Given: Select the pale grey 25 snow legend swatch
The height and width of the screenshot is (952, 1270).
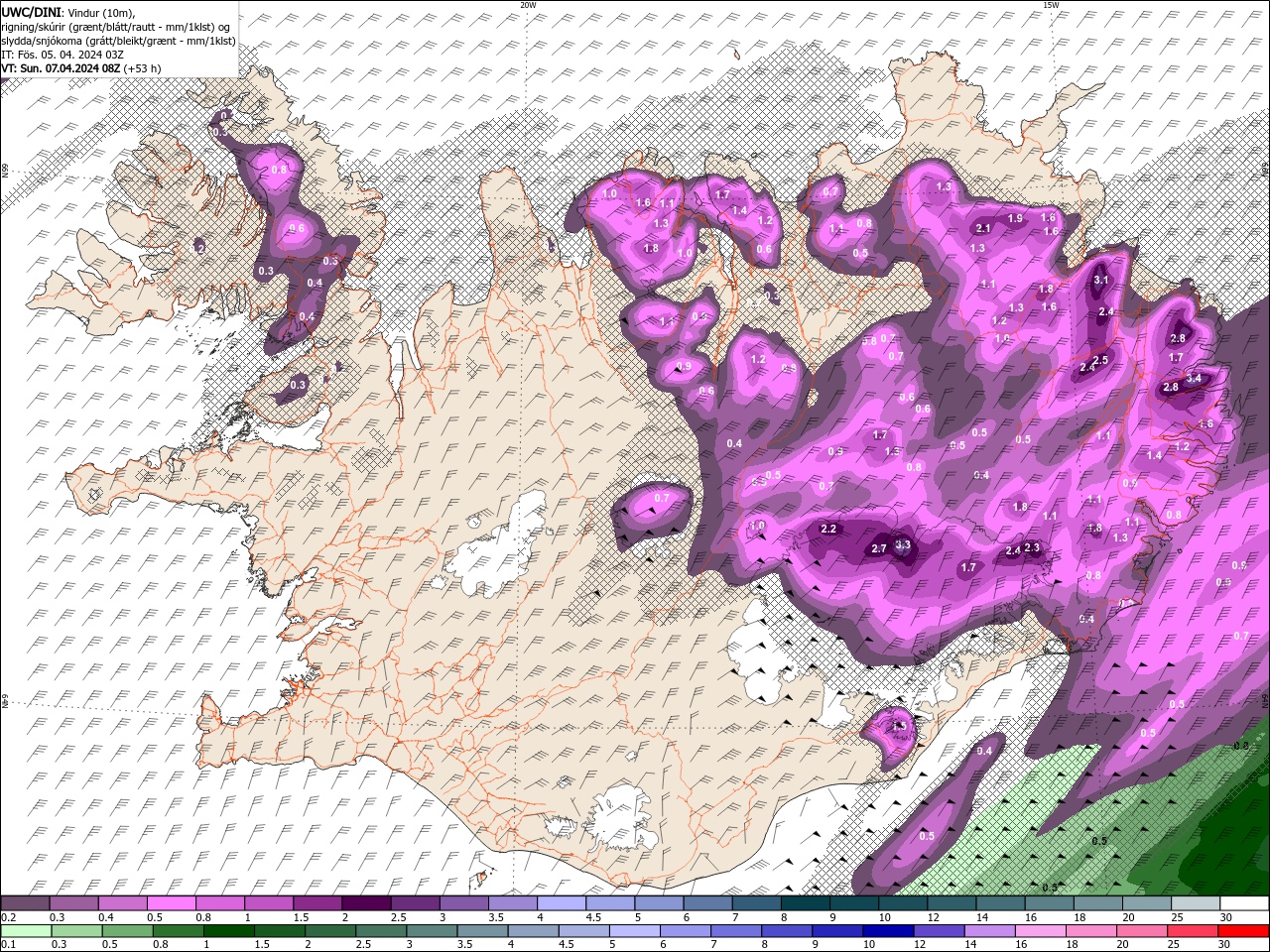Looking at the screenshot, I should (1195, 903).
